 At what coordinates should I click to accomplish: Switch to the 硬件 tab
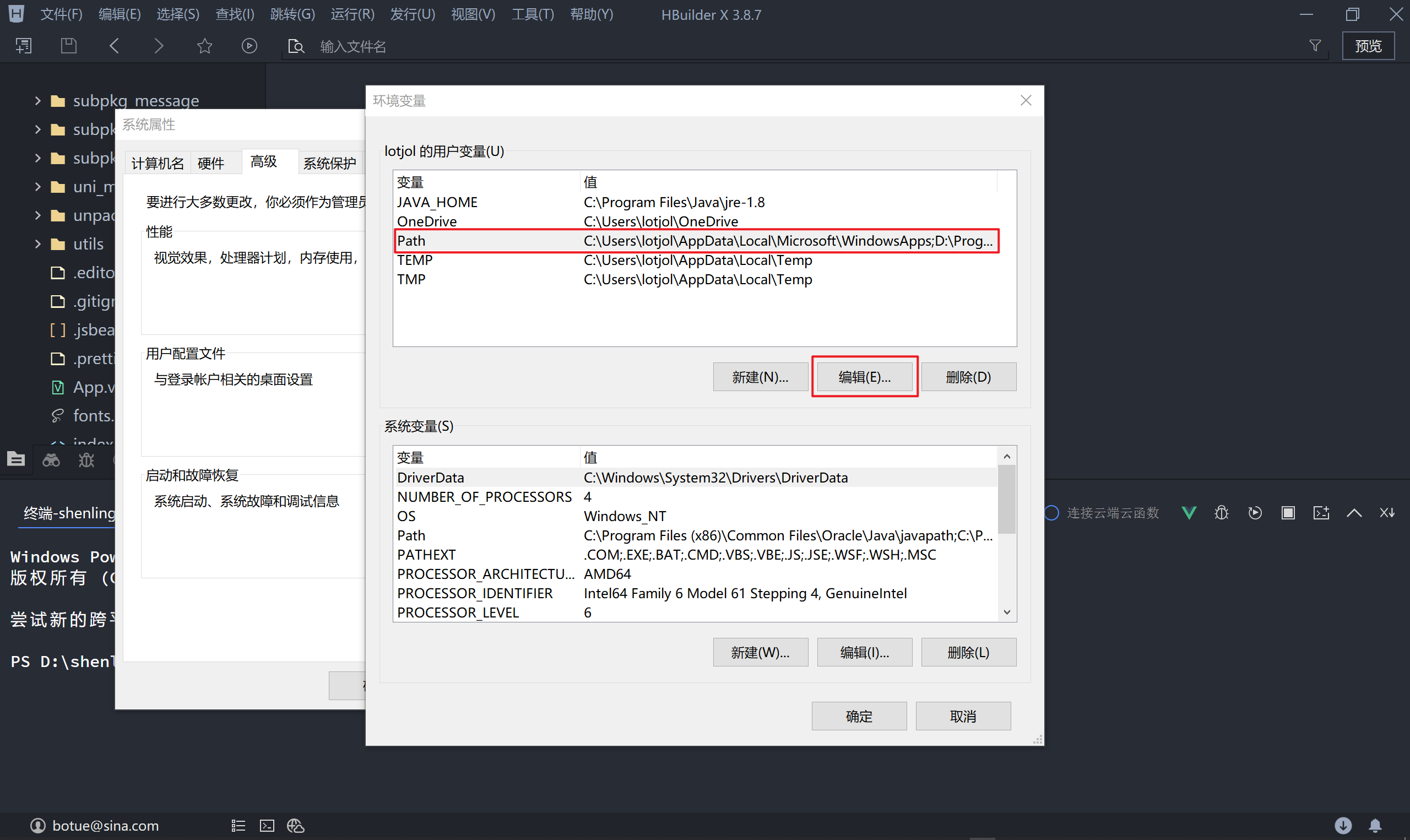pos(211,164)
